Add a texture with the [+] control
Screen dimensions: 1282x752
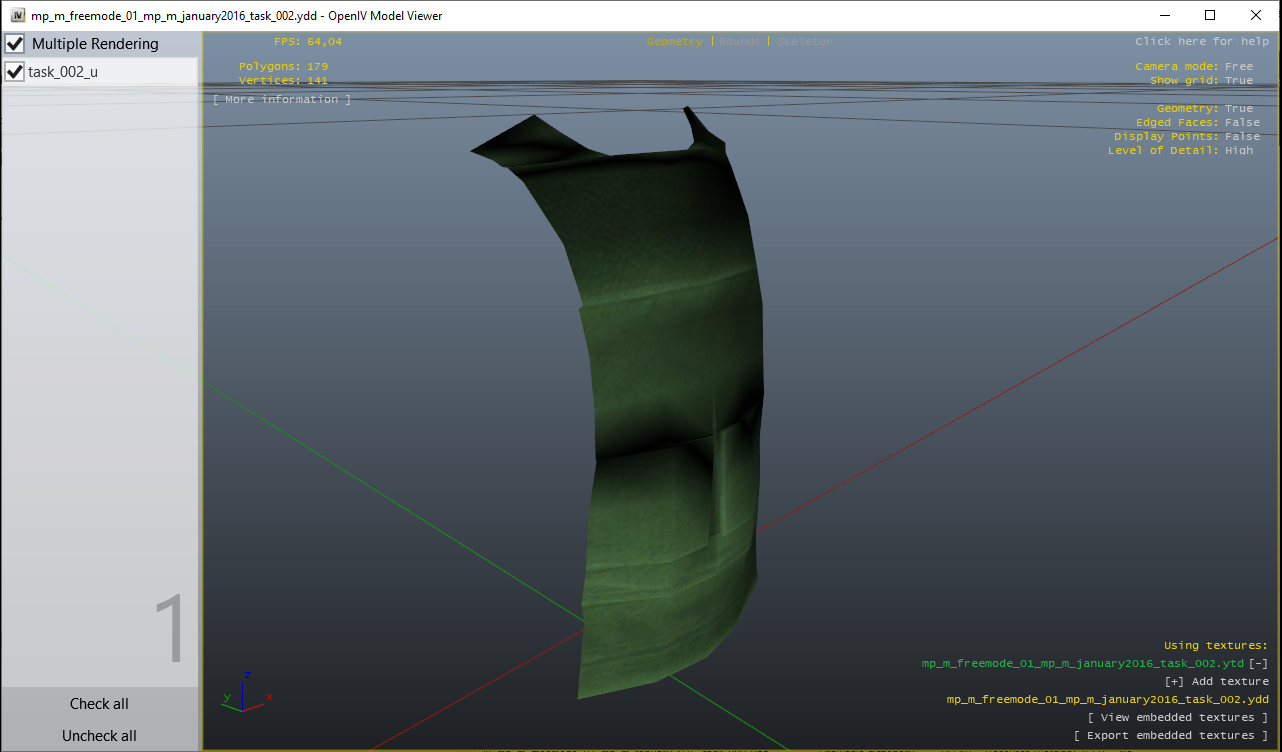1172,681
